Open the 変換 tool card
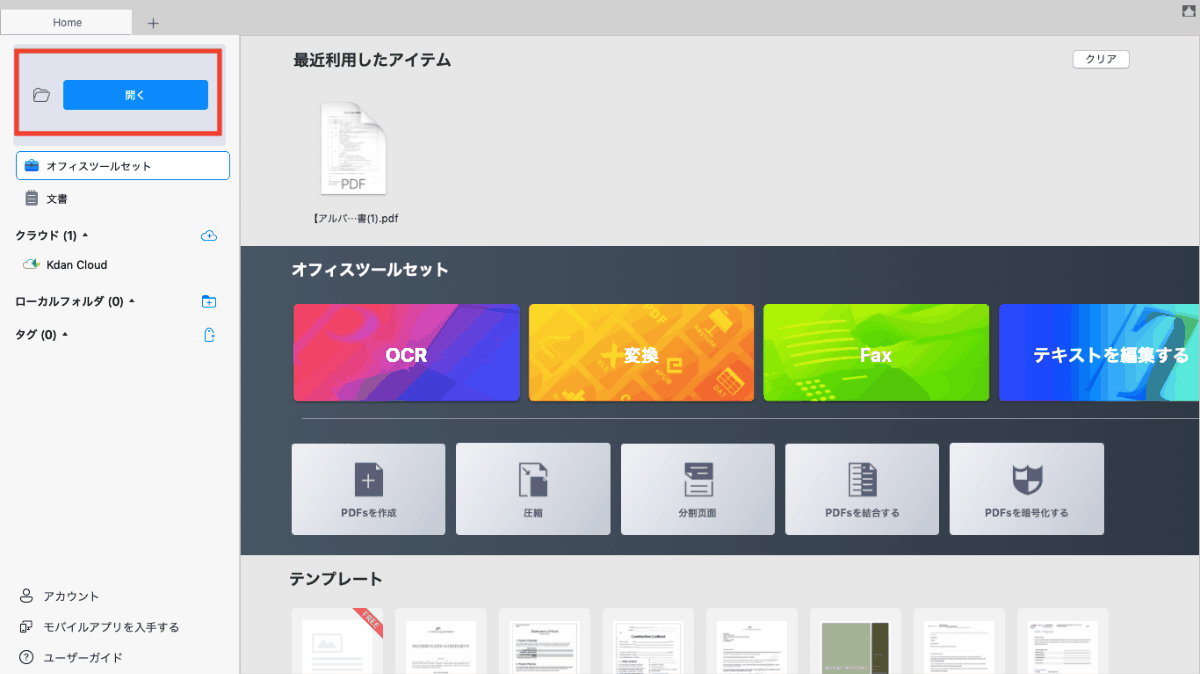1200x674 pixels. [641, 353]
